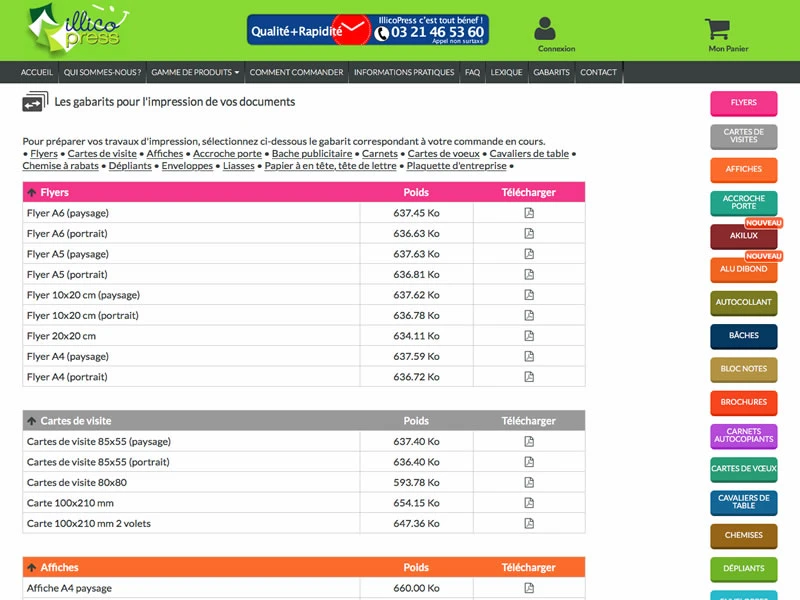The height and width of the screenshot is (600, 800).
Task: Click the Accroche Porte sidebar button
Action: (x=744, y=203)
